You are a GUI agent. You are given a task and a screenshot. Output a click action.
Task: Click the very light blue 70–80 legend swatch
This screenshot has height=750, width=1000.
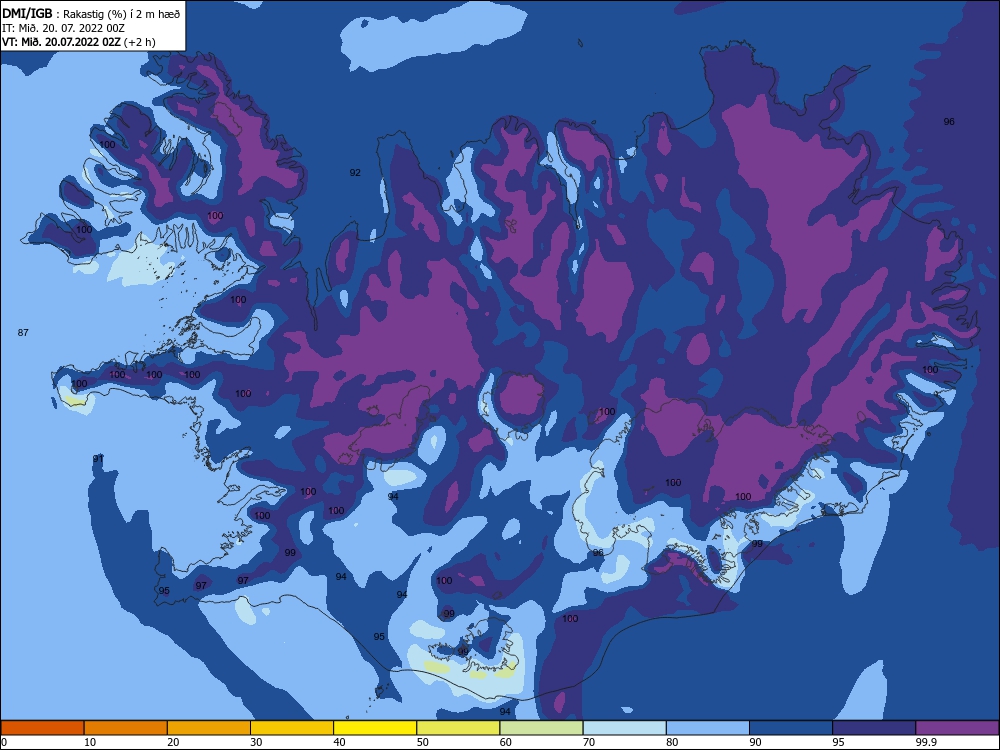pos(624,728)
